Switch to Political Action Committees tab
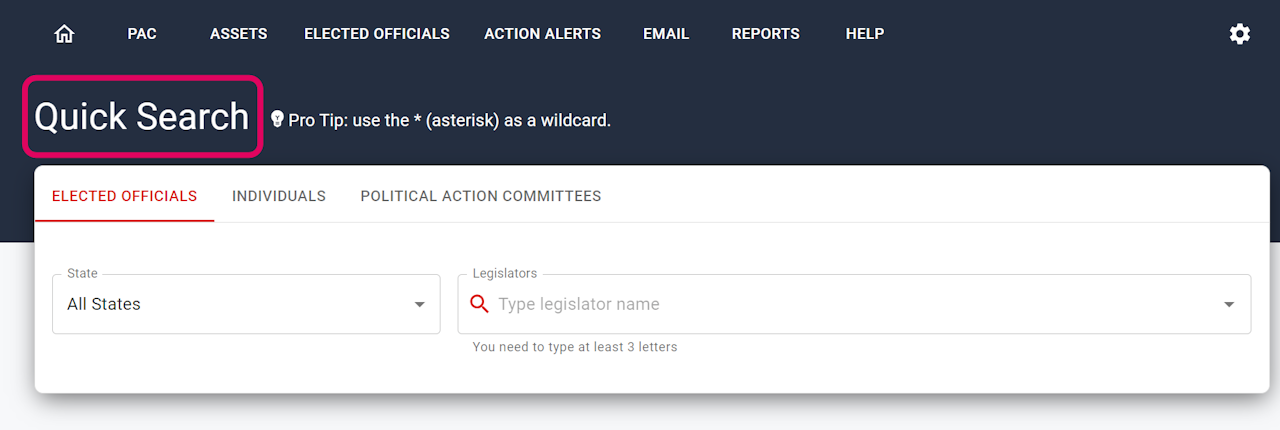 pyautogui.click(x=480, y=196)
